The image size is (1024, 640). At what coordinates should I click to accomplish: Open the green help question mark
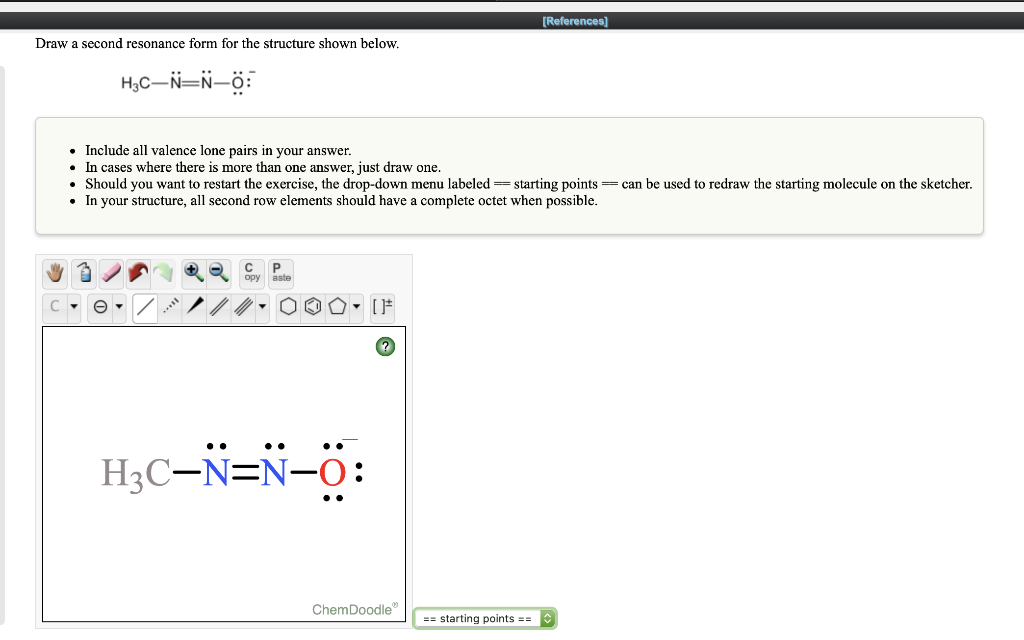coord(385,346)
